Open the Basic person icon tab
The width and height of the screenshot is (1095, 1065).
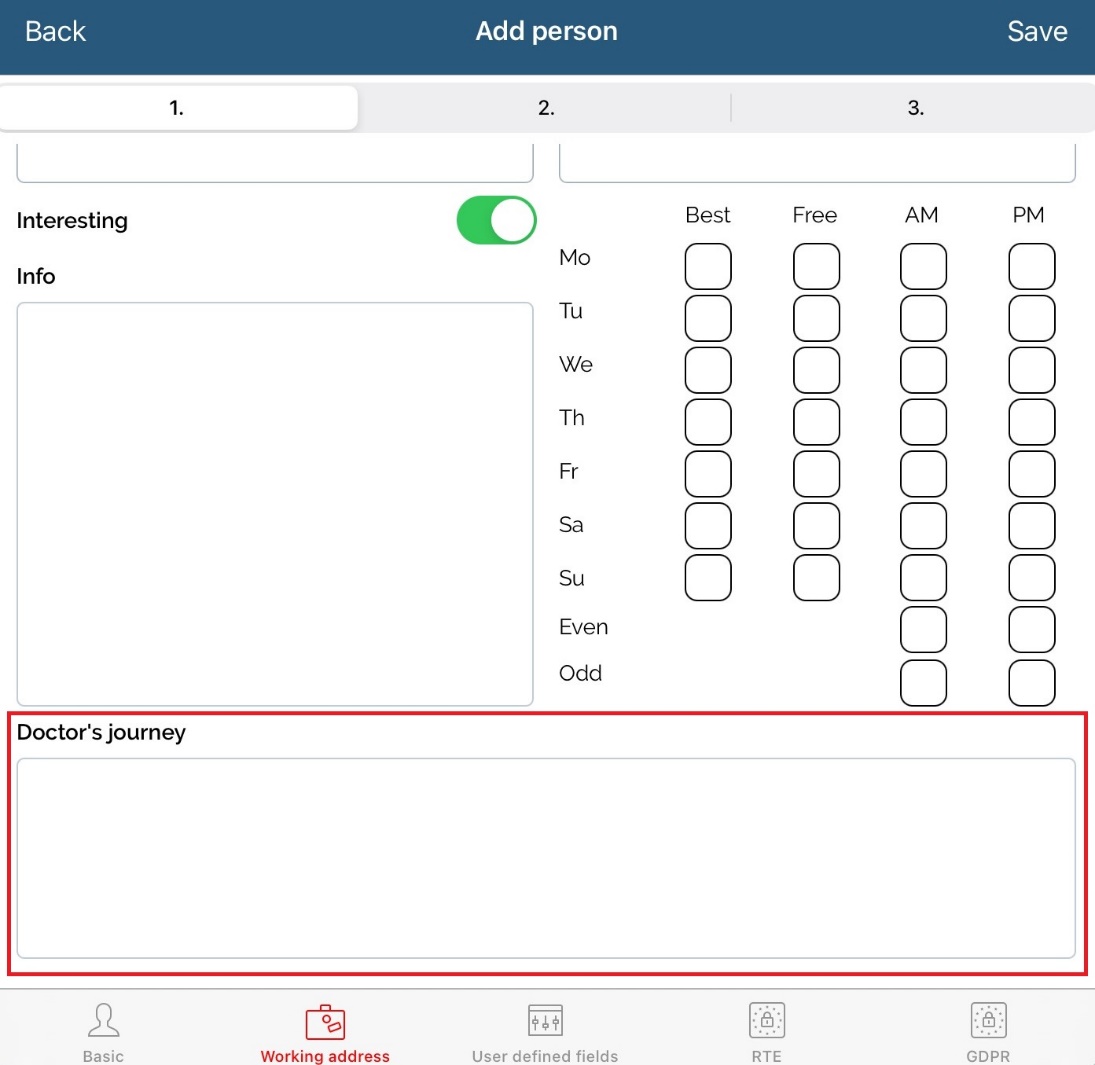[x=103, y=1021]
